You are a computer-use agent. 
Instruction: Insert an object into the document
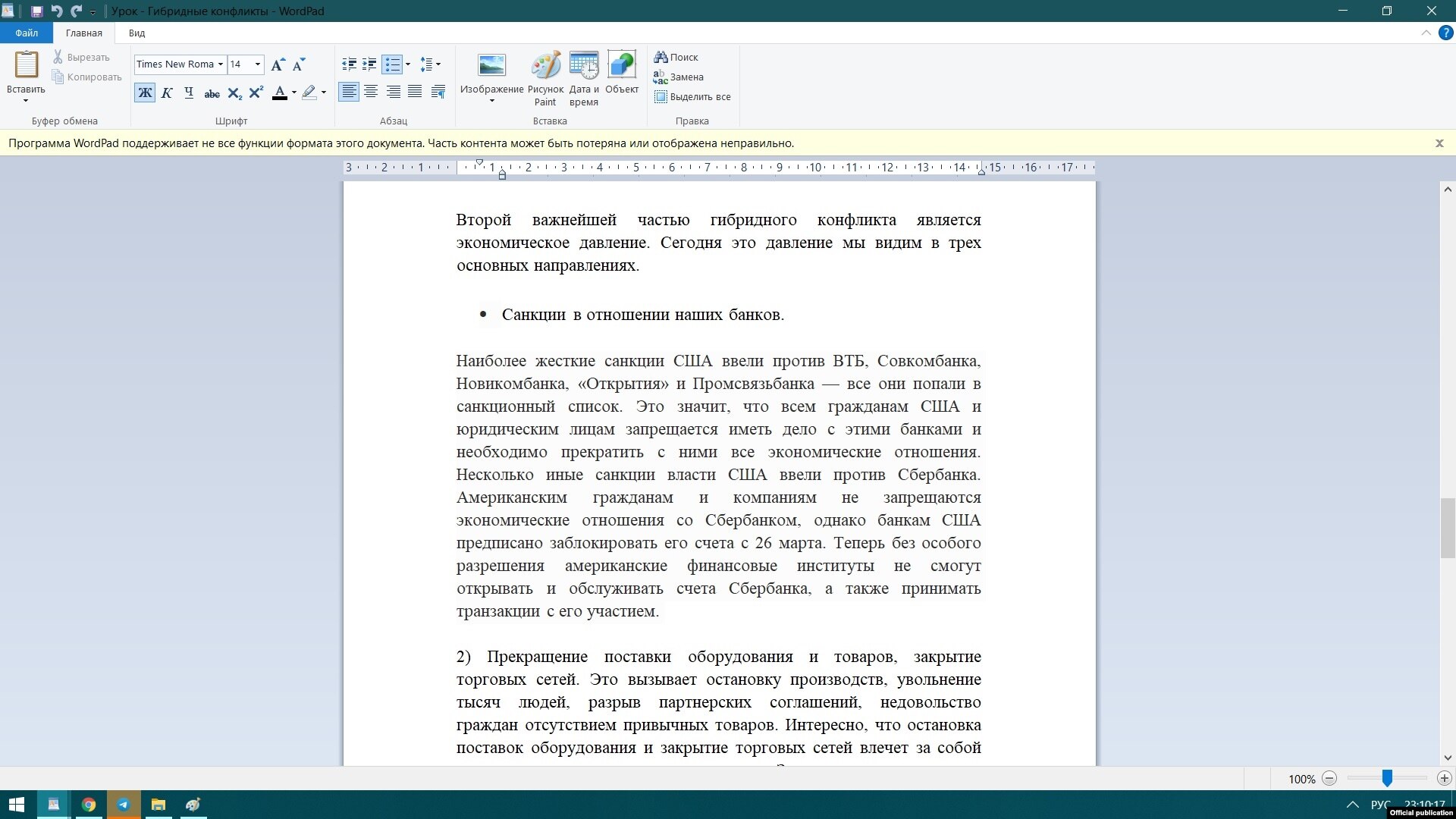pos(622,74)
